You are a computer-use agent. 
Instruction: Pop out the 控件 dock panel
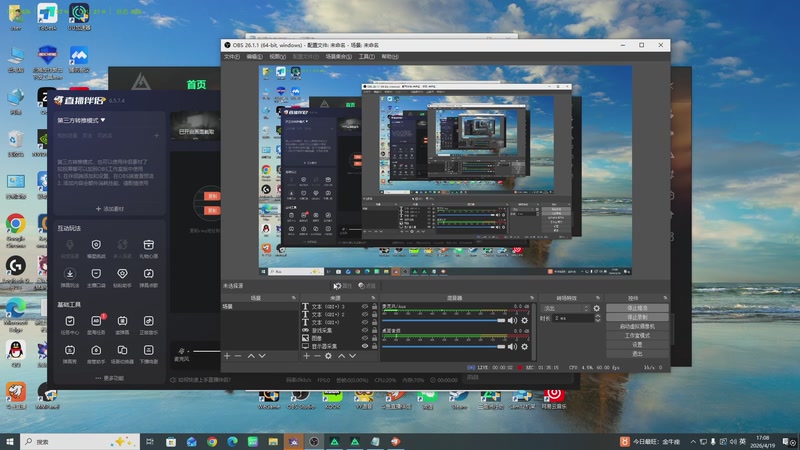click(665, 298)
